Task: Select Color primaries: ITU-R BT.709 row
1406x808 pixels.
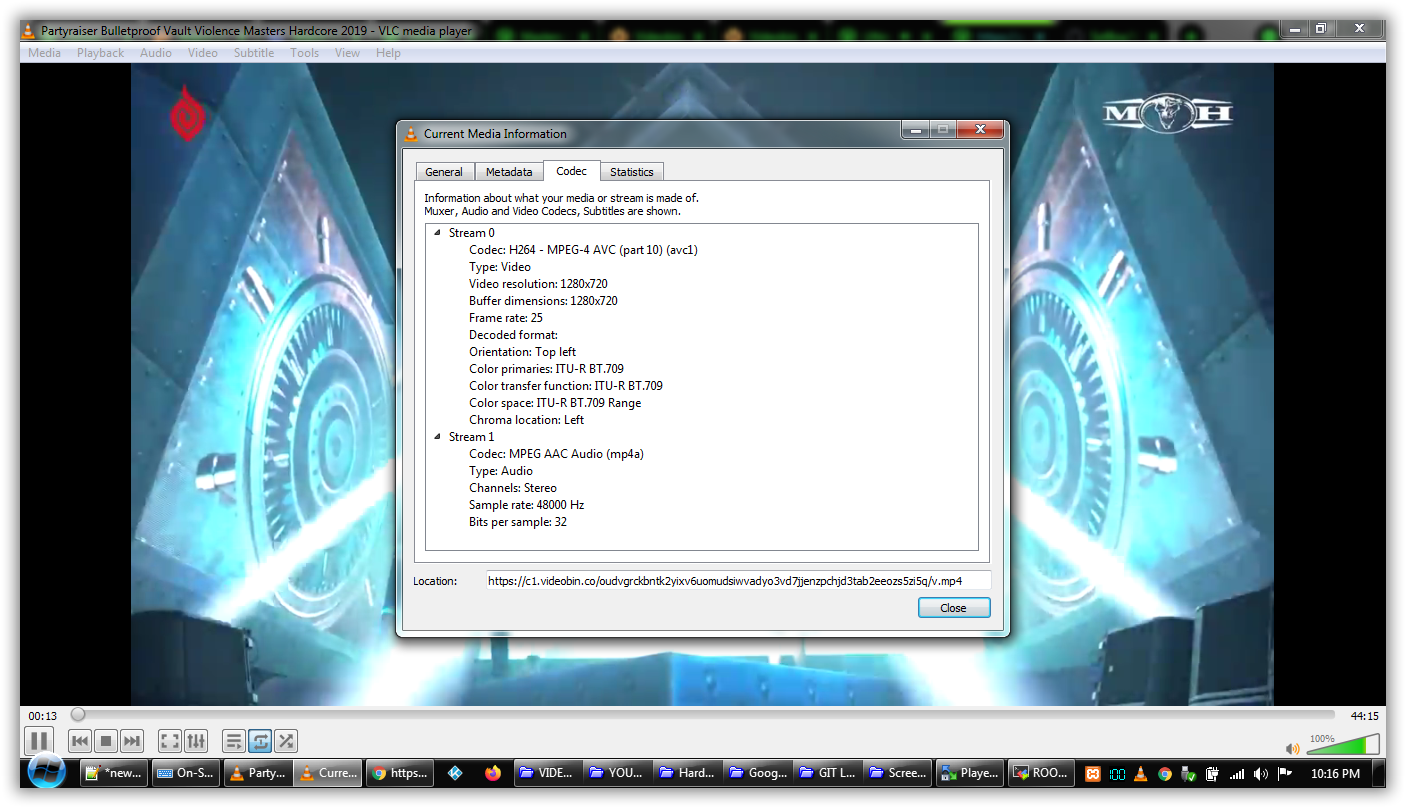Action: point(546,369)
